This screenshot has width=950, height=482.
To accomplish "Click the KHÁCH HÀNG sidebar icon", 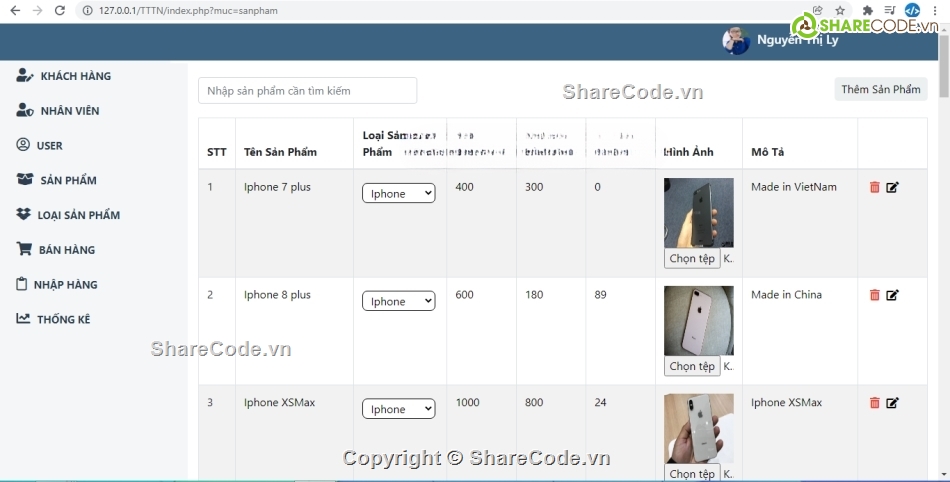I will tap(24, 76).
